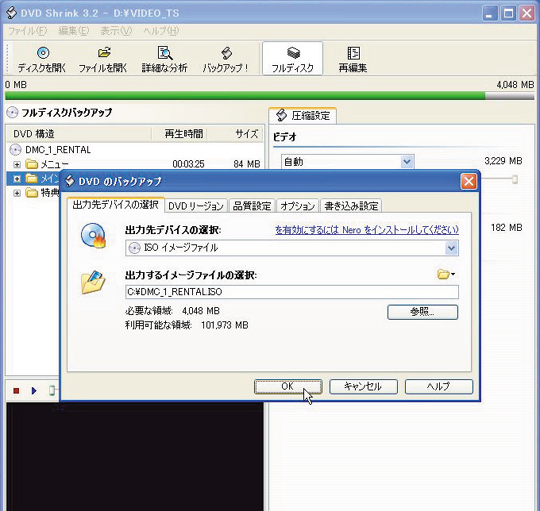Click DVD Shrink icon in main title bar

tap(12, 13)
